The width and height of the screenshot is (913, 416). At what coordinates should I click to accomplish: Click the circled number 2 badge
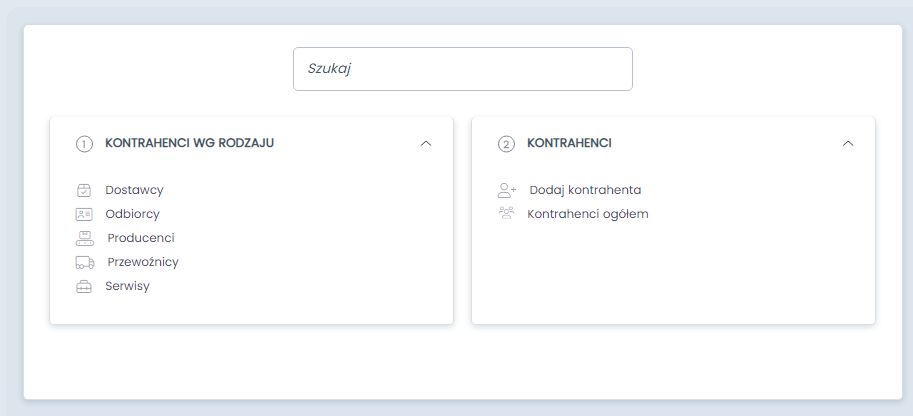click(x=506, y=144)
